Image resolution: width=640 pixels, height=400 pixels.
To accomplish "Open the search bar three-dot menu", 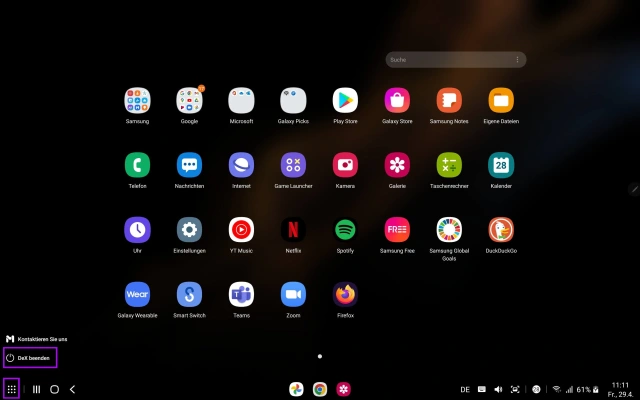I will (x=517, y=60).
